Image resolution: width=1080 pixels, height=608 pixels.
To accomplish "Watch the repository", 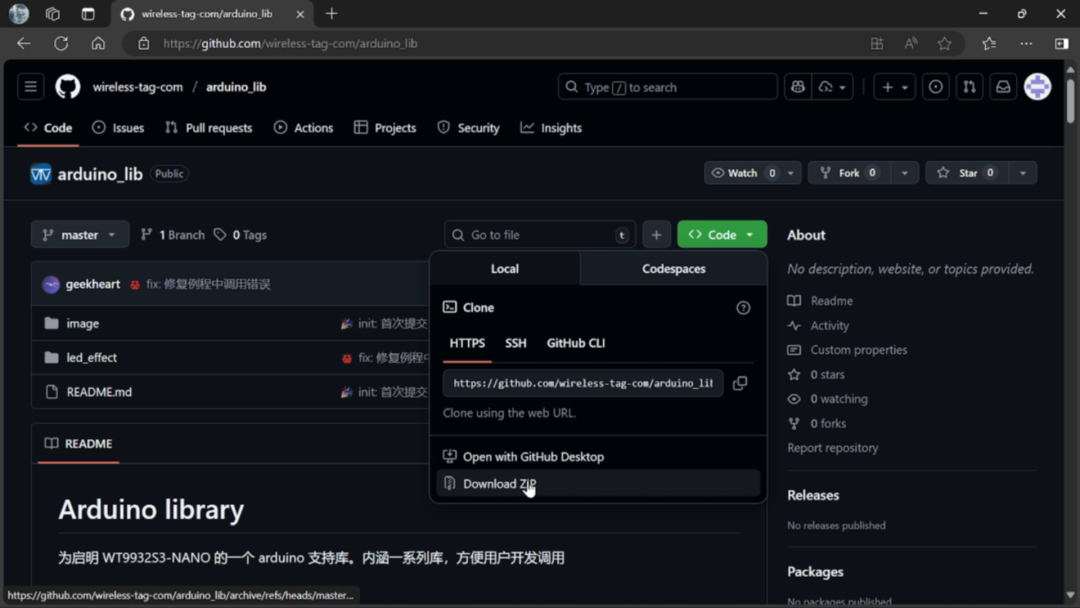I will 742,173.
